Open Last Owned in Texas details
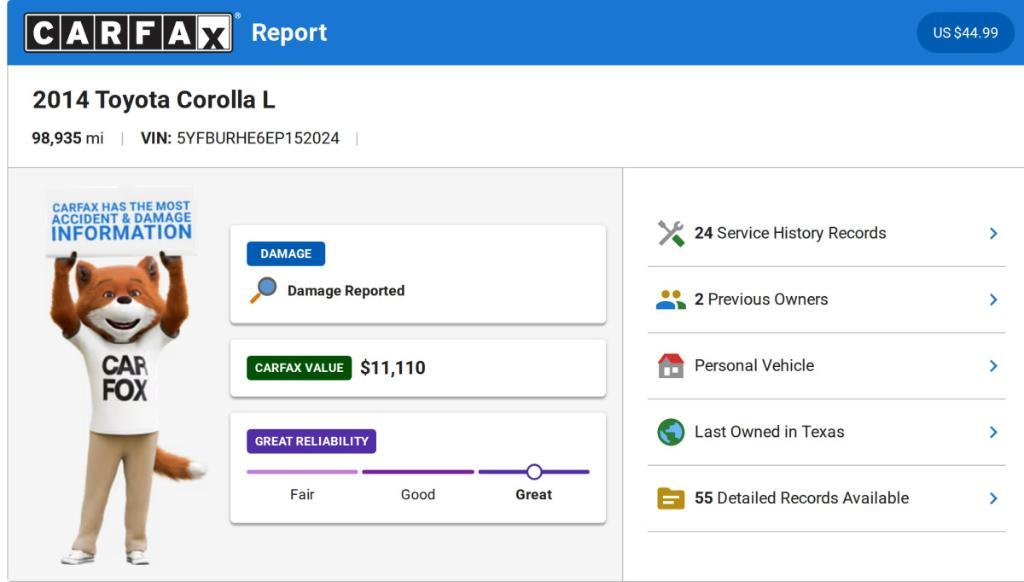This screenshot has height=582, width=1024. pos(826,432)
